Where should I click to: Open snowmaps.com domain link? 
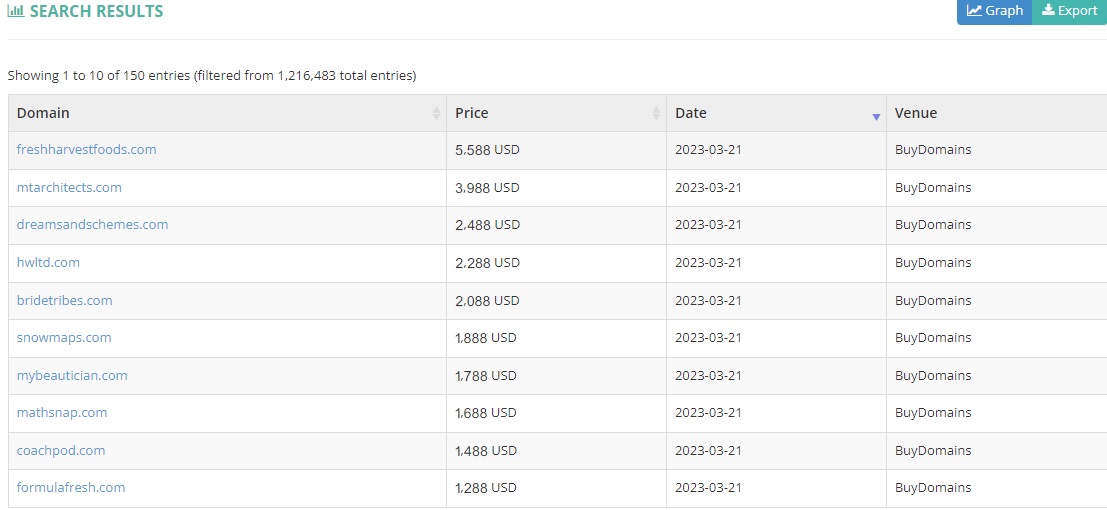(64, 338)
